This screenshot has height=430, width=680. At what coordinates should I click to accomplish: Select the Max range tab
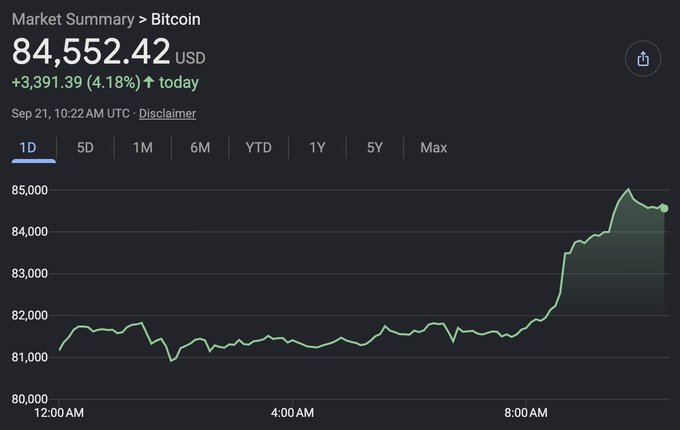click(x=433, y=148)
